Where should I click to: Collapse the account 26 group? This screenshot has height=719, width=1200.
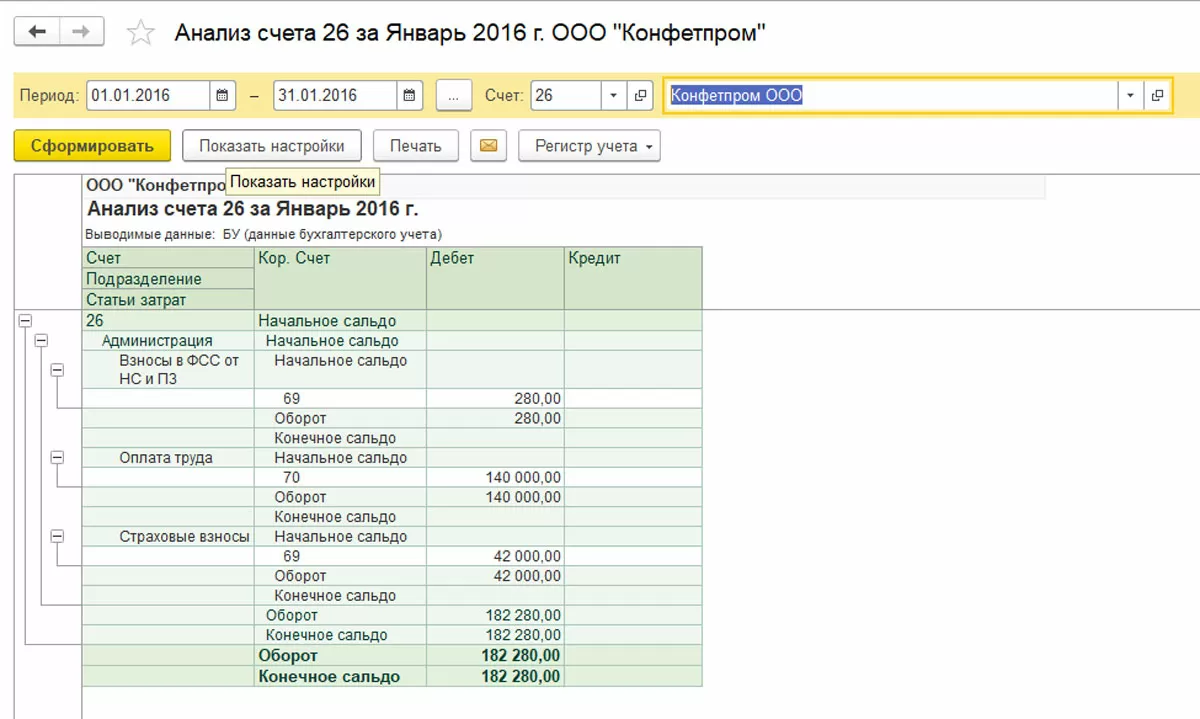(x=25, y=321)
